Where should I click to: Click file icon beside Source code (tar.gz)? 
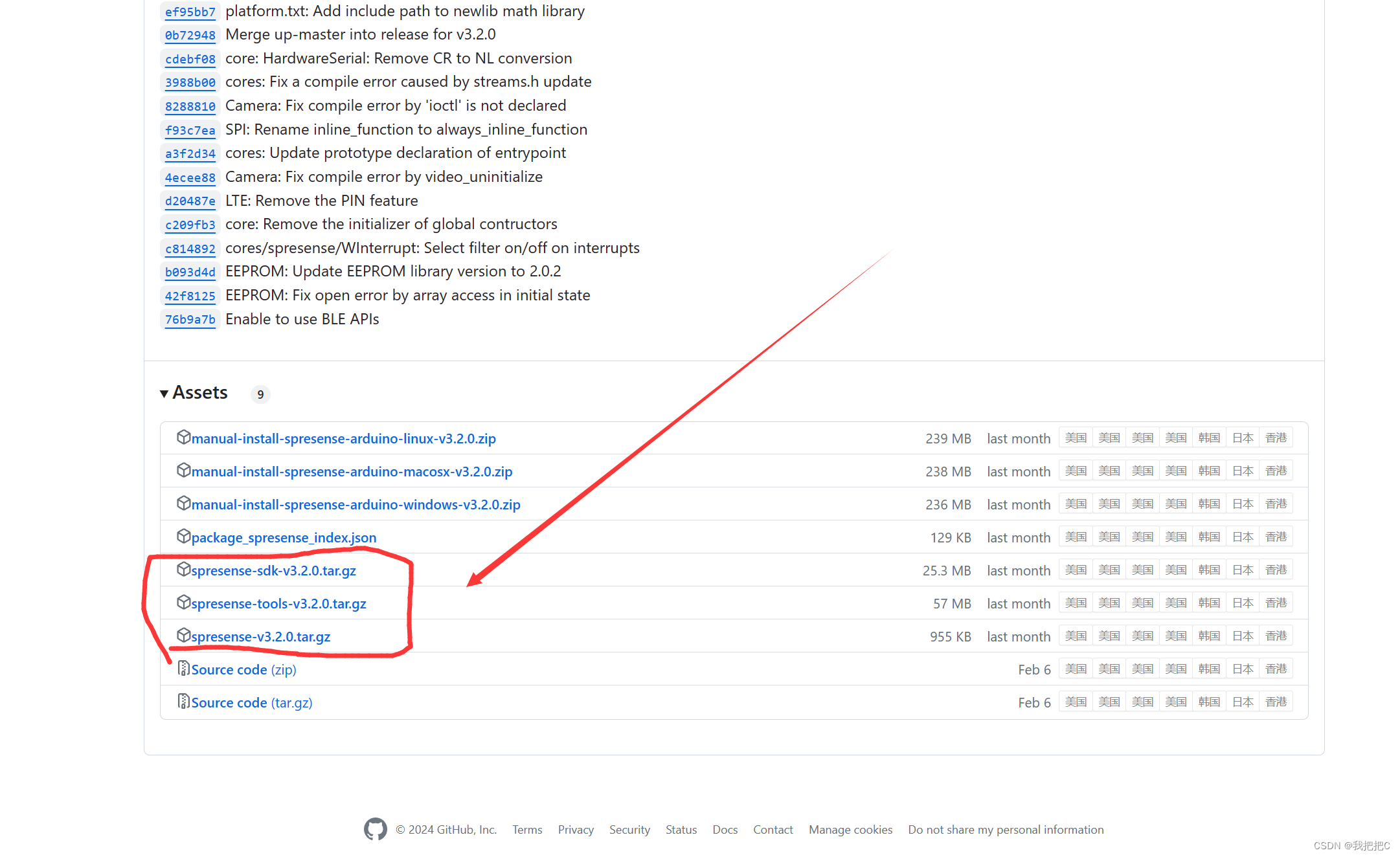(x=183, y=702)
